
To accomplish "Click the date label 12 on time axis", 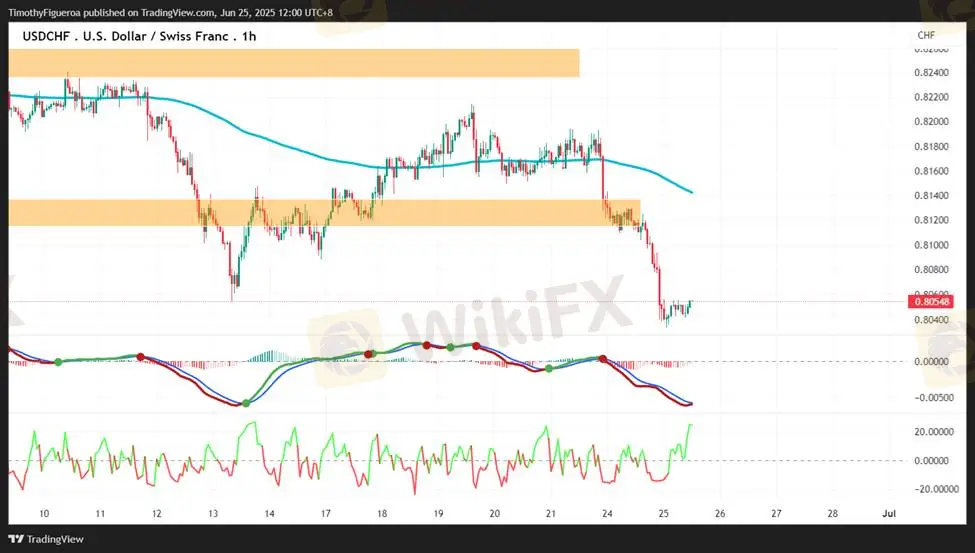I will [157, 514].
